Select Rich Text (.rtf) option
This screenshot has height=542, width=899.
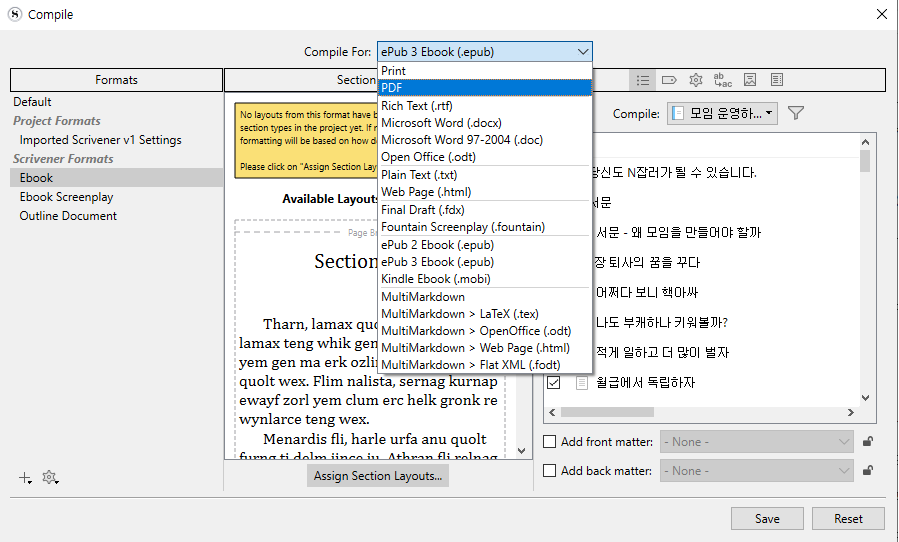pos(484,106)
